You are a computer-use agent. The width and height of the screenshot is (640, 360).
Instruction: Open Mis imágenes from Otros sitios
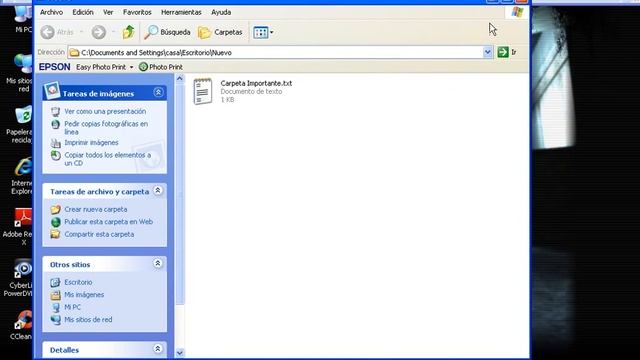click(84, 294)
